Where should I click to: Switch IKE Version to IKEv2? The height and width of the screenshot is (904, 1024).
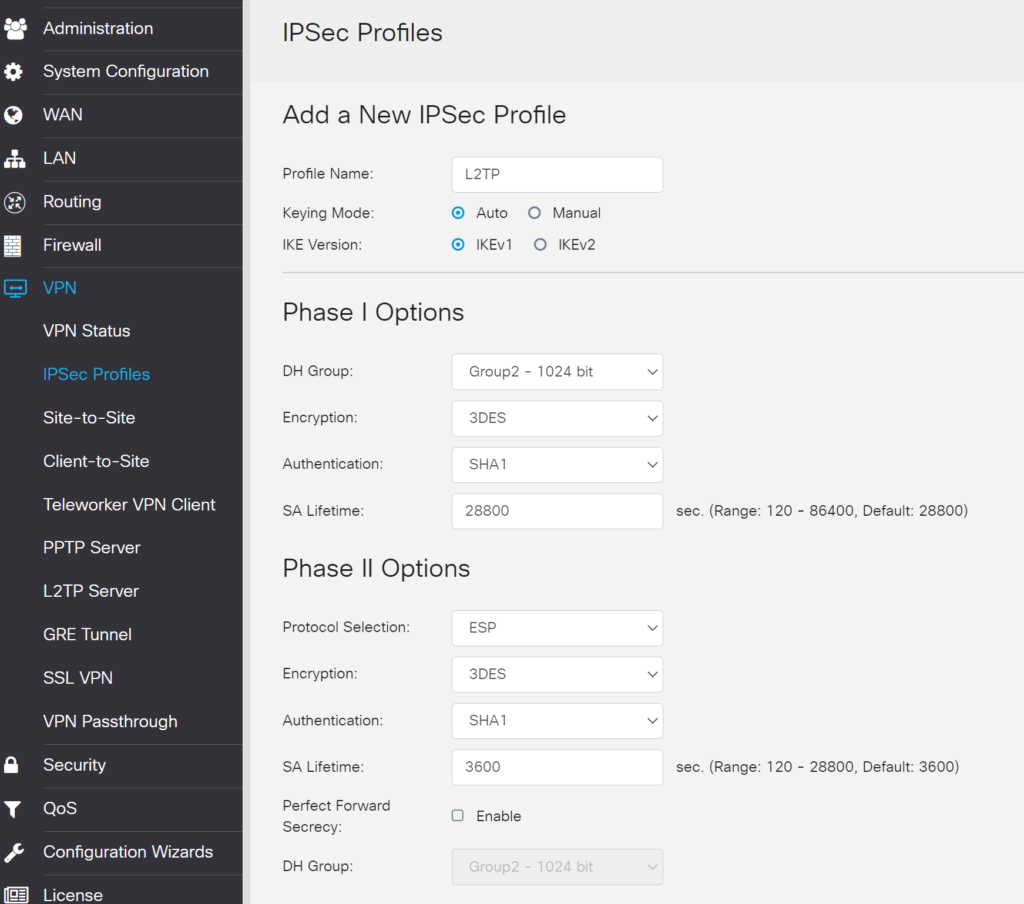tap(540, 244)
